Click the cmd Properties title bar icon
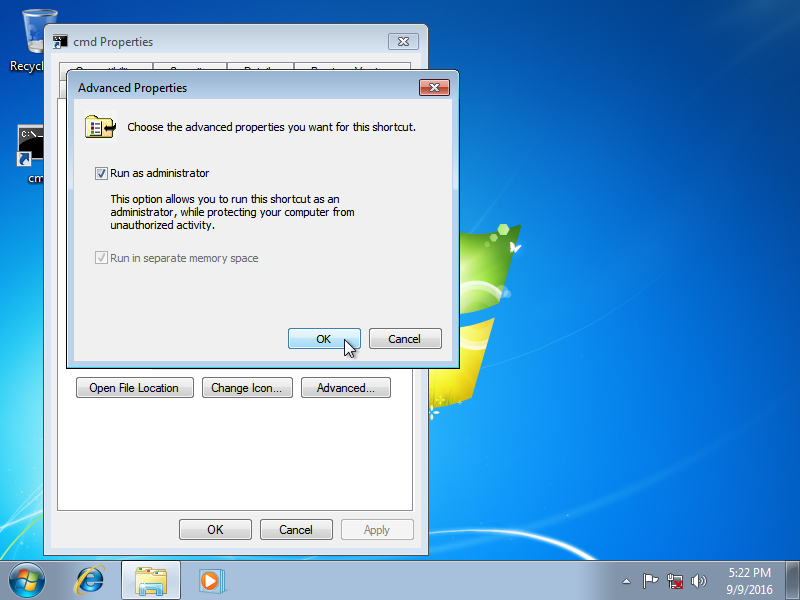The image size is (800, 600). pos(60,42)
